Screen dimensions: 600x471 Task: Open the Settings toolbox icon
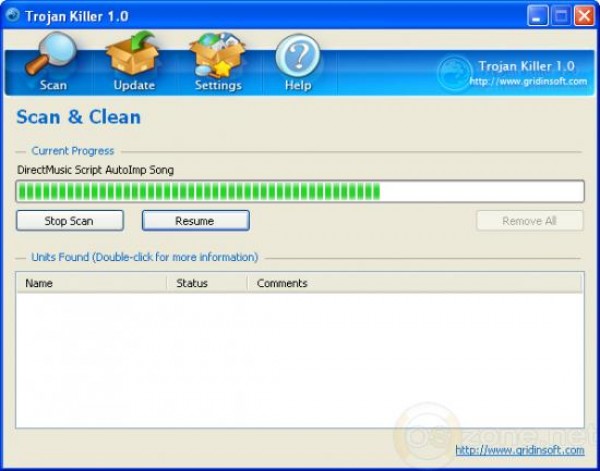217,55
